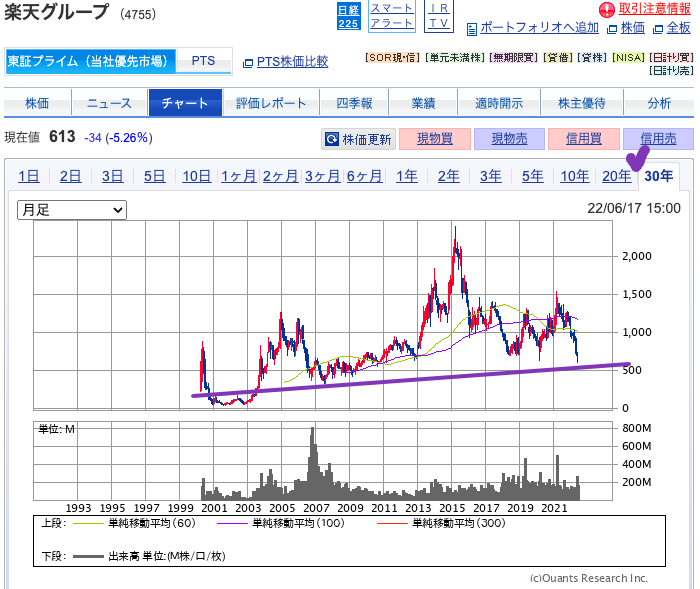This screenshot has width=700, height=589.
Task: Click the 信用買 button
Action: pyautogui.click(x=583, y=139)
